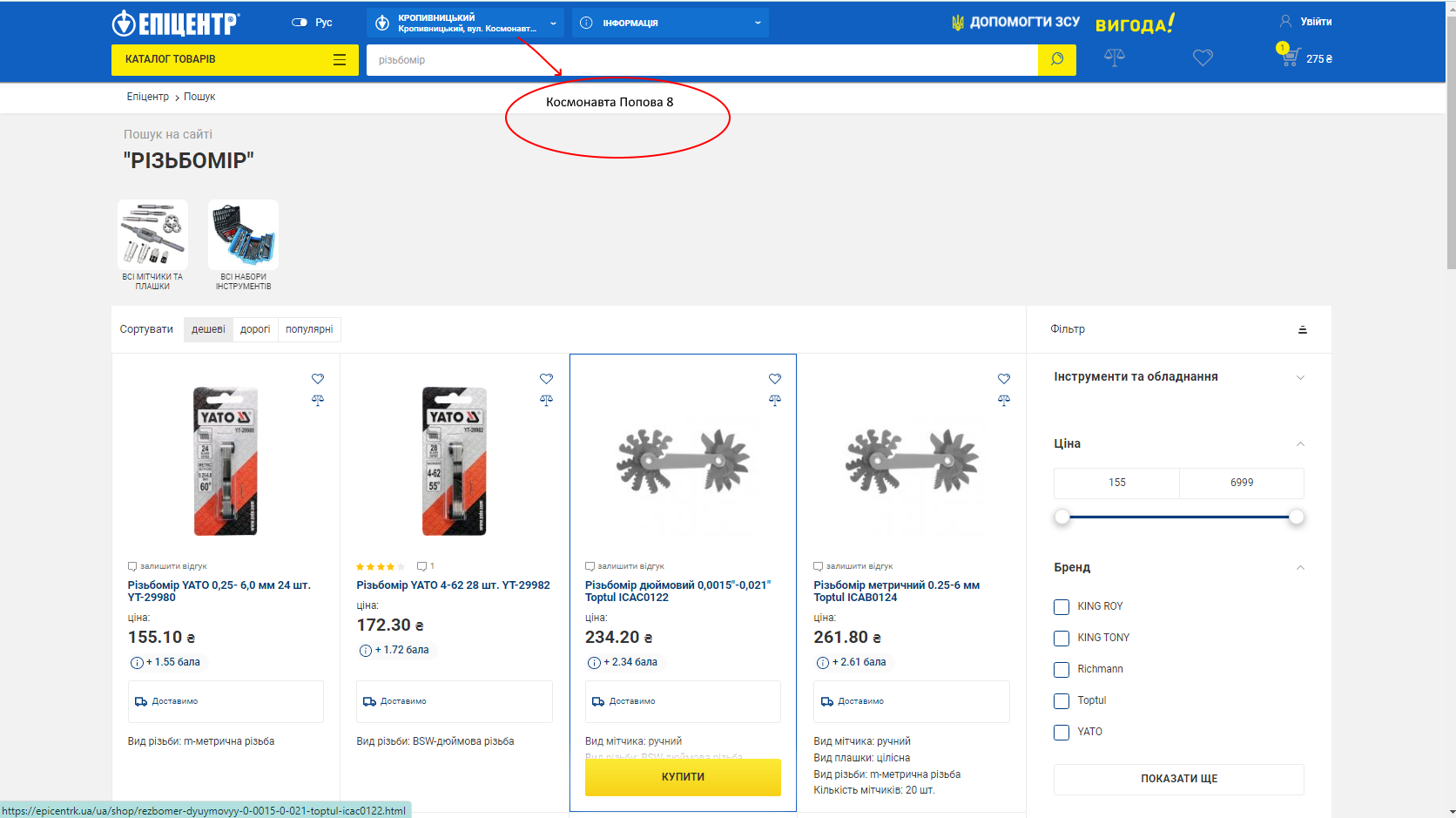Click the maximum price field 6999
1456x818 pixels.
(1242, 483)
